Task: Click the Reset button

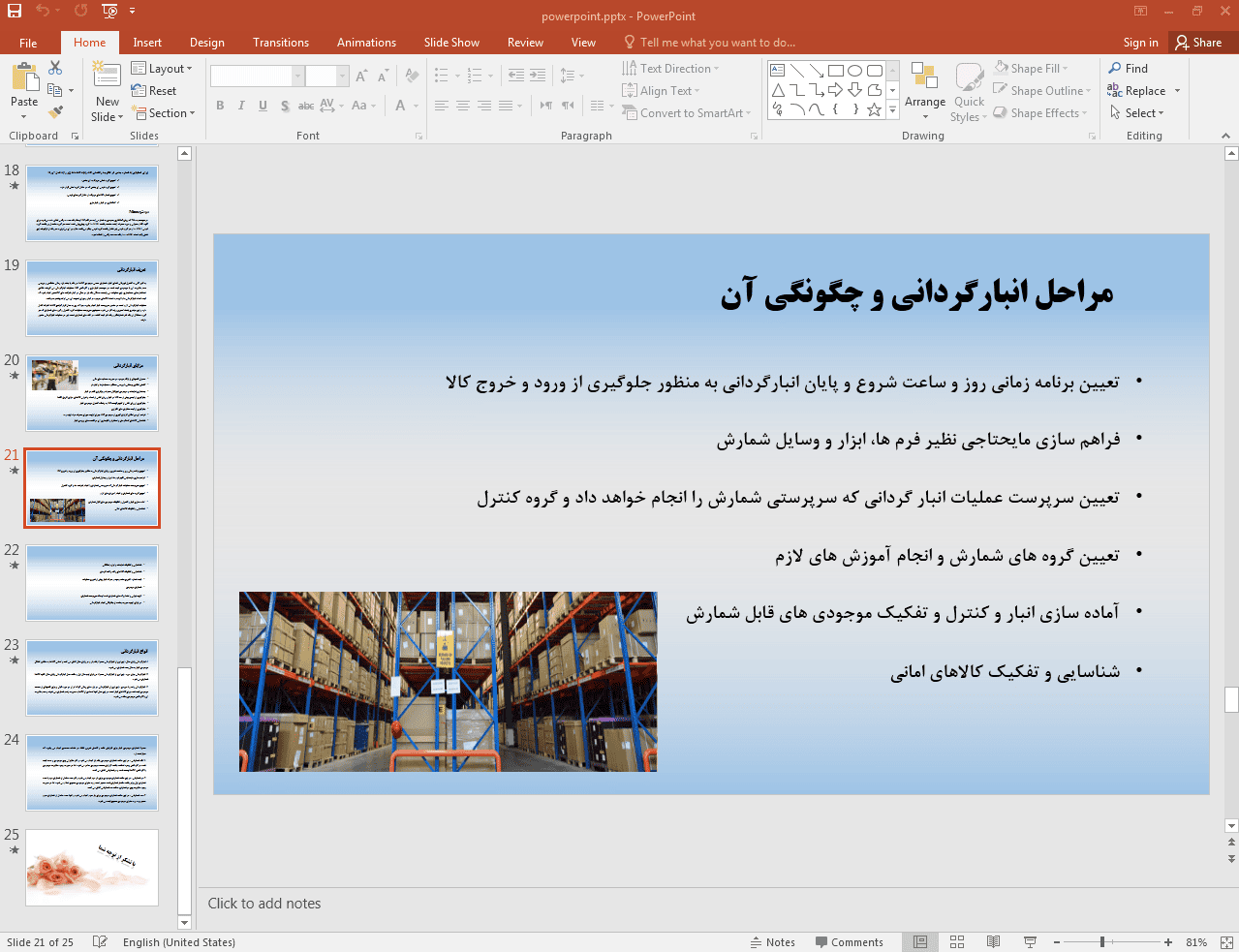Action: pos(154,91)
